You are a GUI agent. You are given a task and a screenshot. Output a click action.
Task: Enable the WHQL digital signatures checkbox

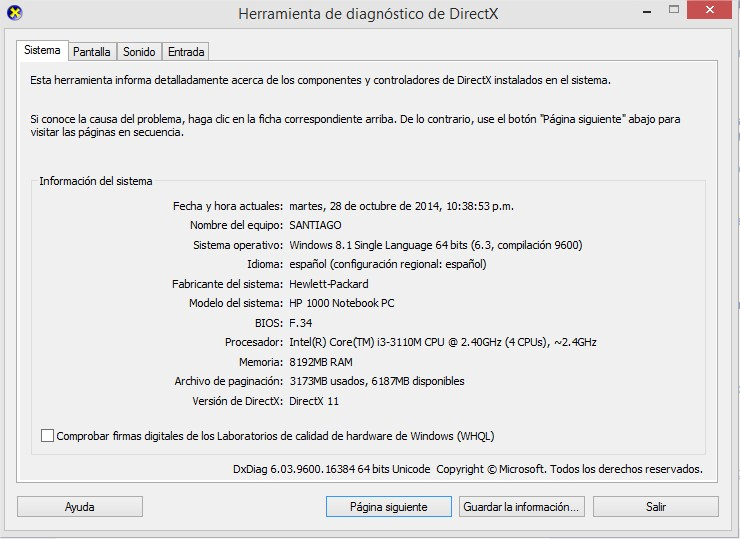click(x=47, y=436)
